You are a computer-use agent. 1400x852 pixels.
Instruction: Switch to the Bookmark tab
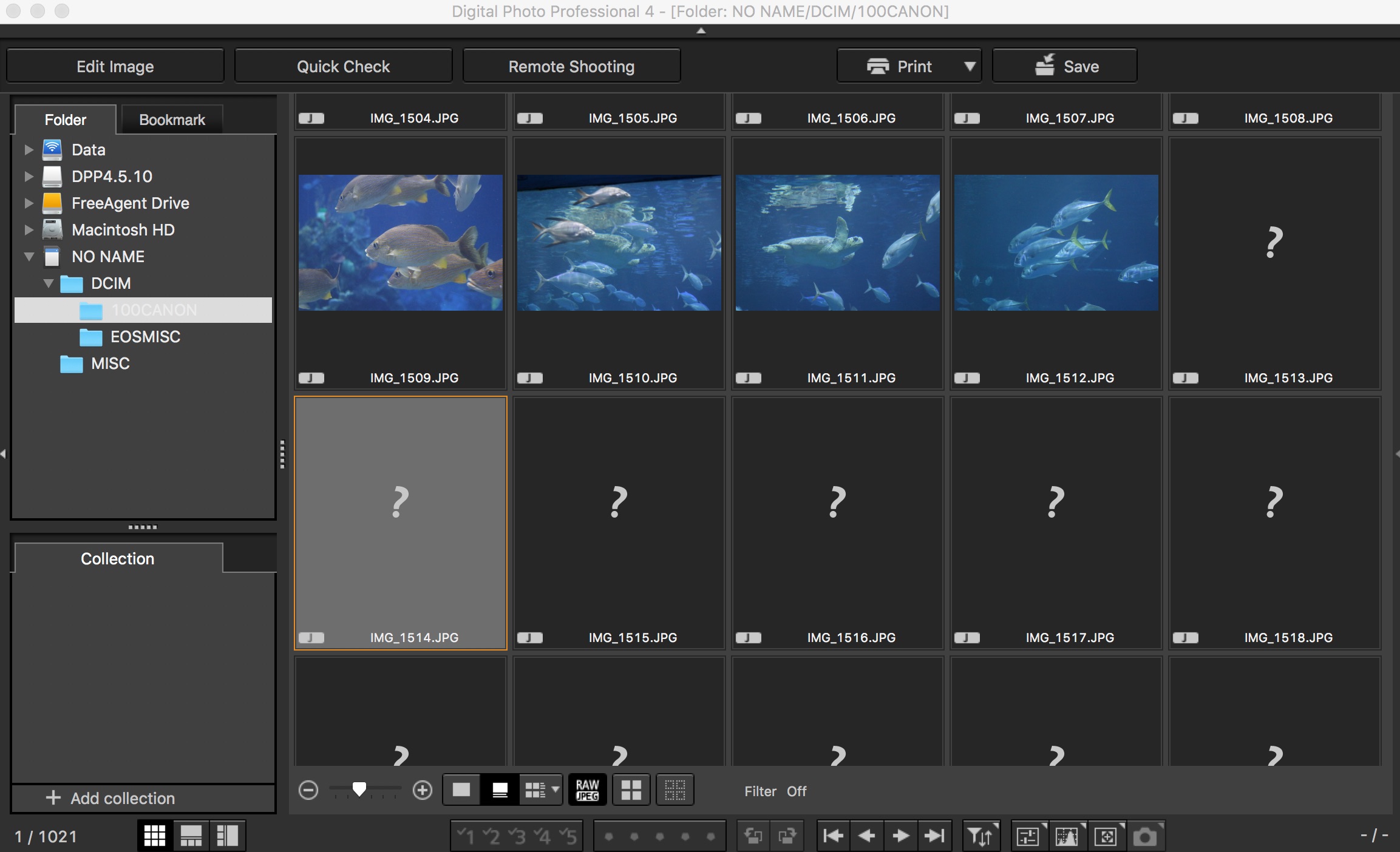172,120
